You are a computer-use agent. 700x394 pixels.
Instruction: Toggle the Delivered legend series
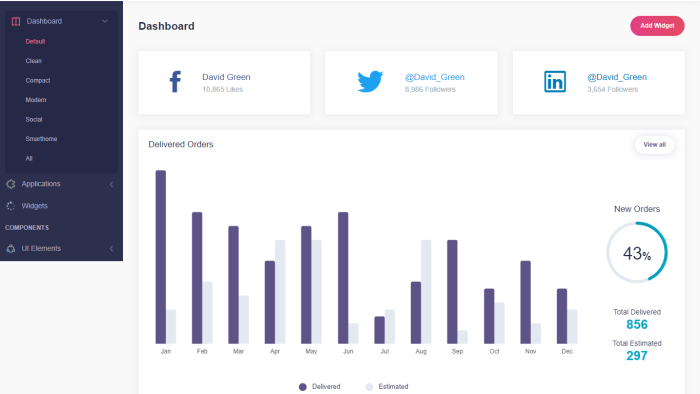[x=320, y=386]
